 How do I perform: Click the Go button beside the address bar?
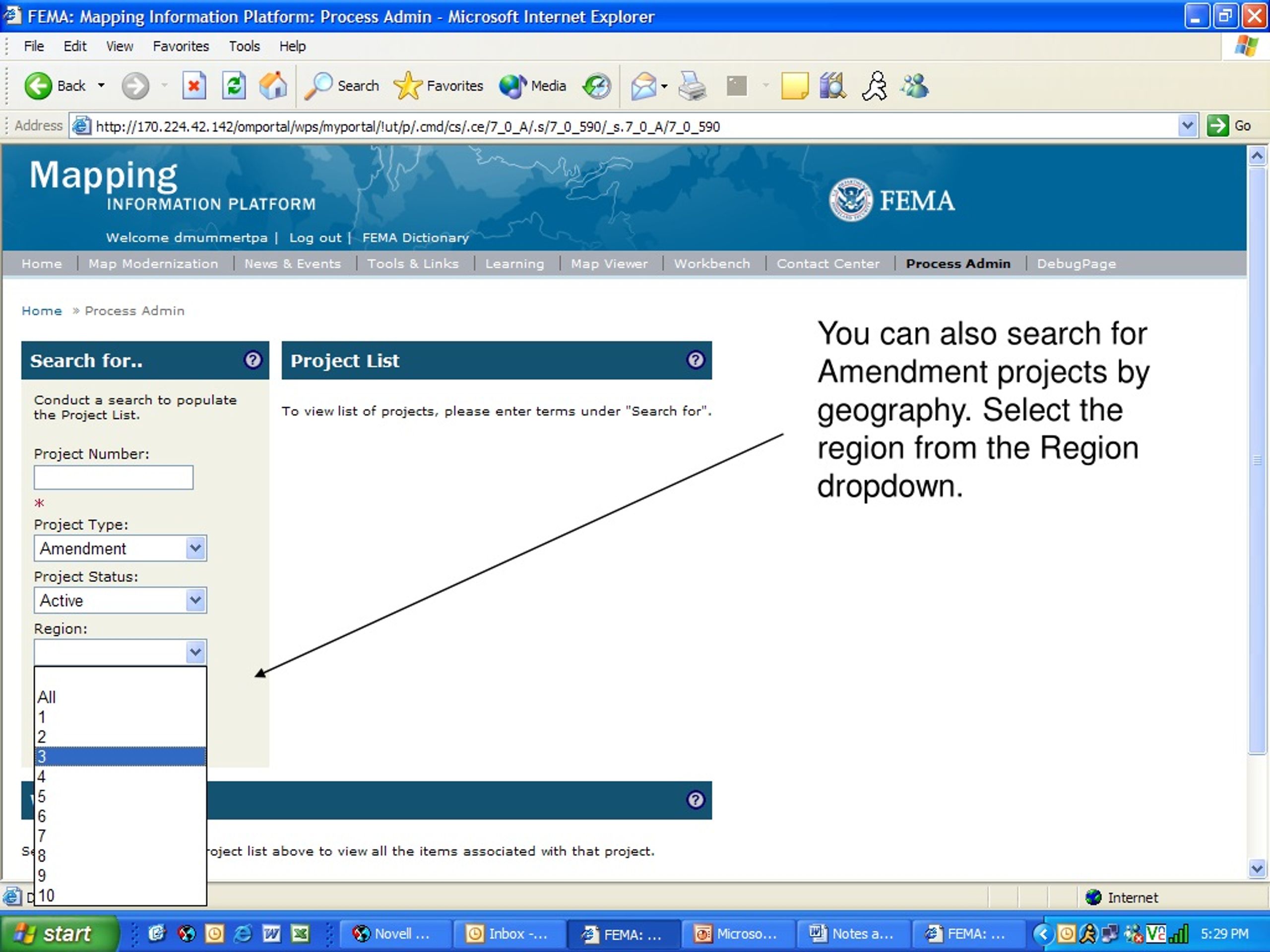[1229, 125]
